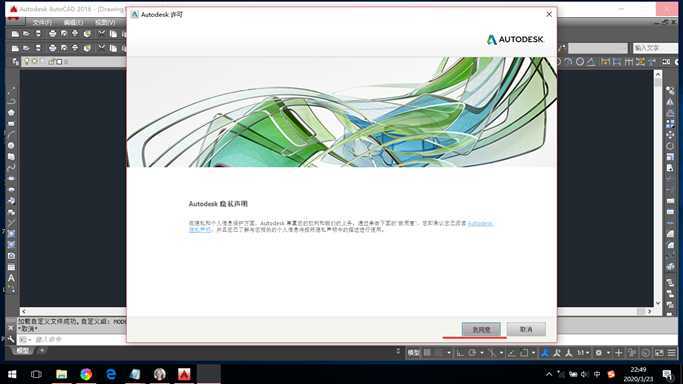
Task: Open Layer Properties Manager icon
Action: [x=15, y=62]
